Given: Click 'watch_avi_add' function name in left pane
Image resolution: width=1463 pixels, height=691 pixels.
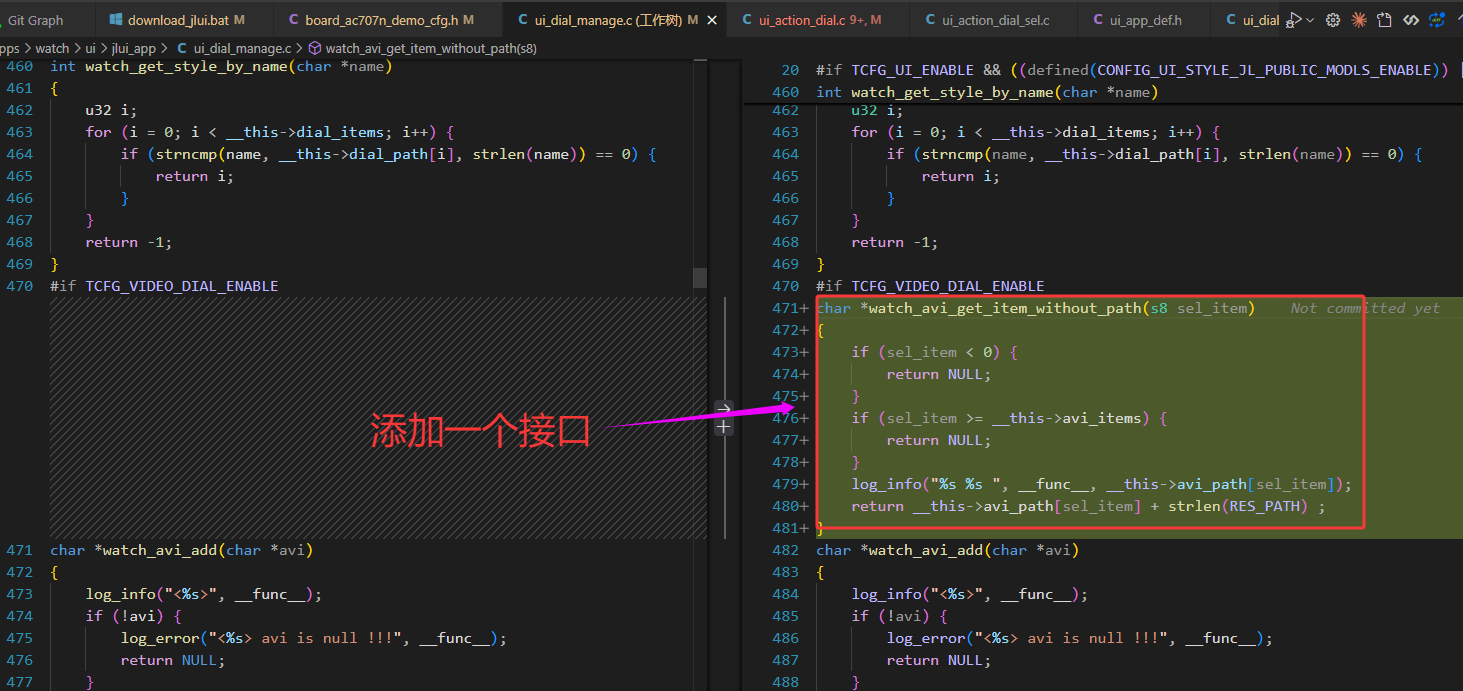Looking at the screenshot, I should (x=160, y=550).
